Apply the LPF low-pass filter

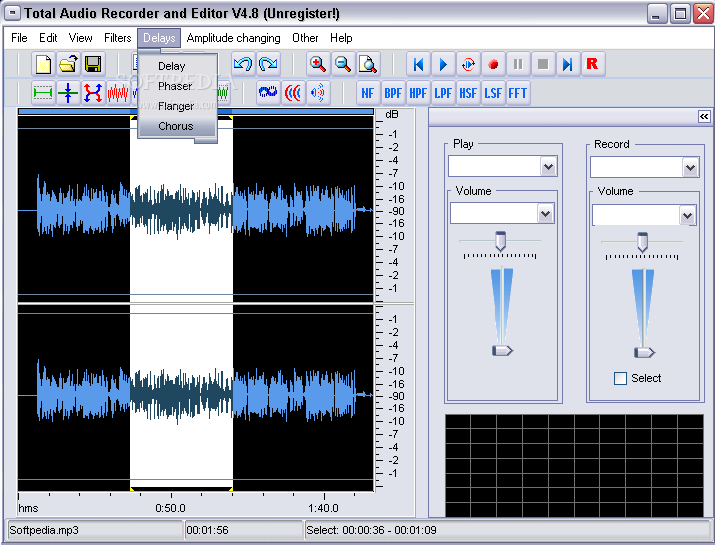443,93
